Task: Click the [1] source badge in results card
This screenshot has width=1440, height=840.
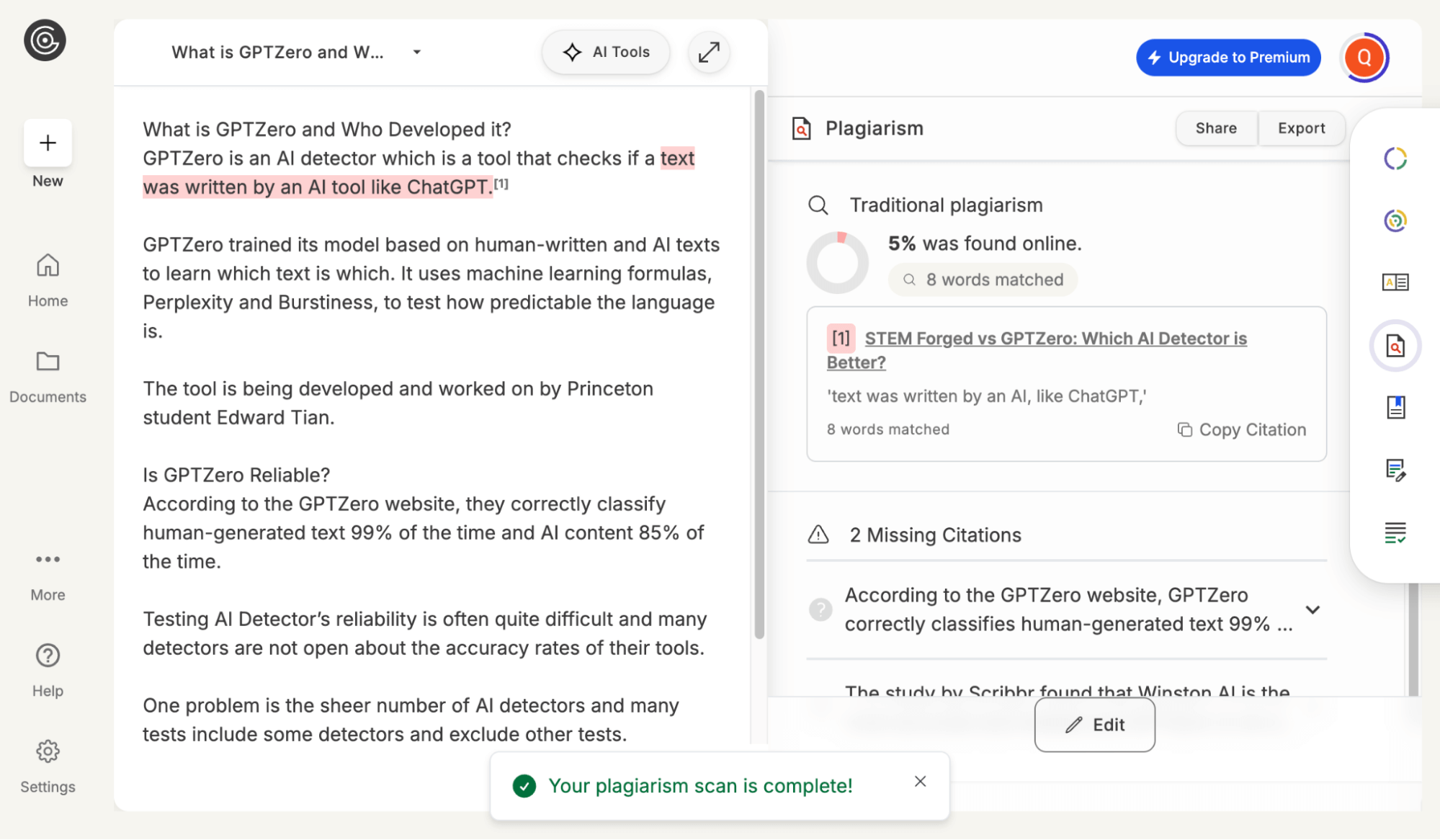Action: tap(841, 338)
